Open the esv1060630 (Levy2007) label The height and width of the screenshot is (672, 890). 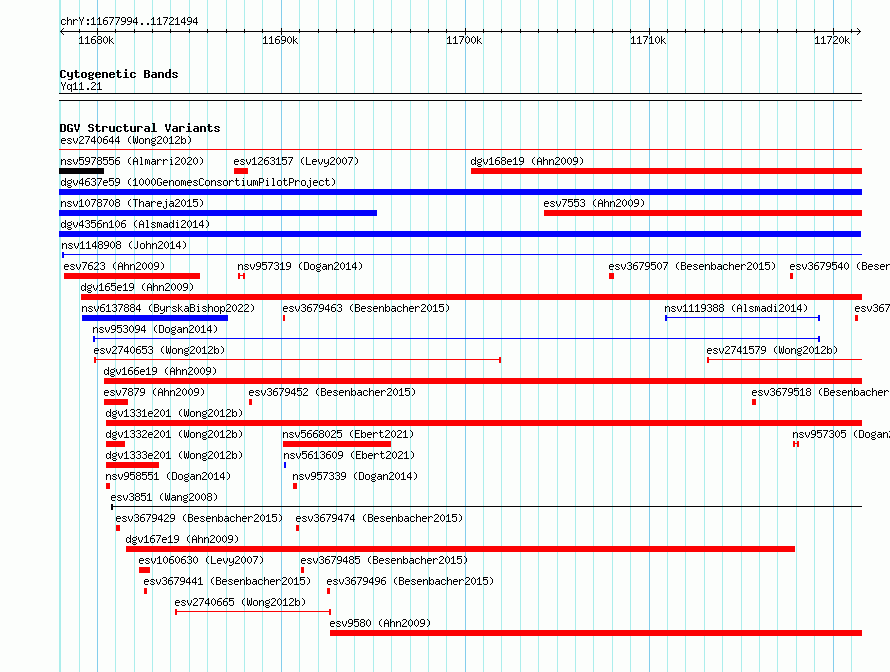(x=201, y=560)
